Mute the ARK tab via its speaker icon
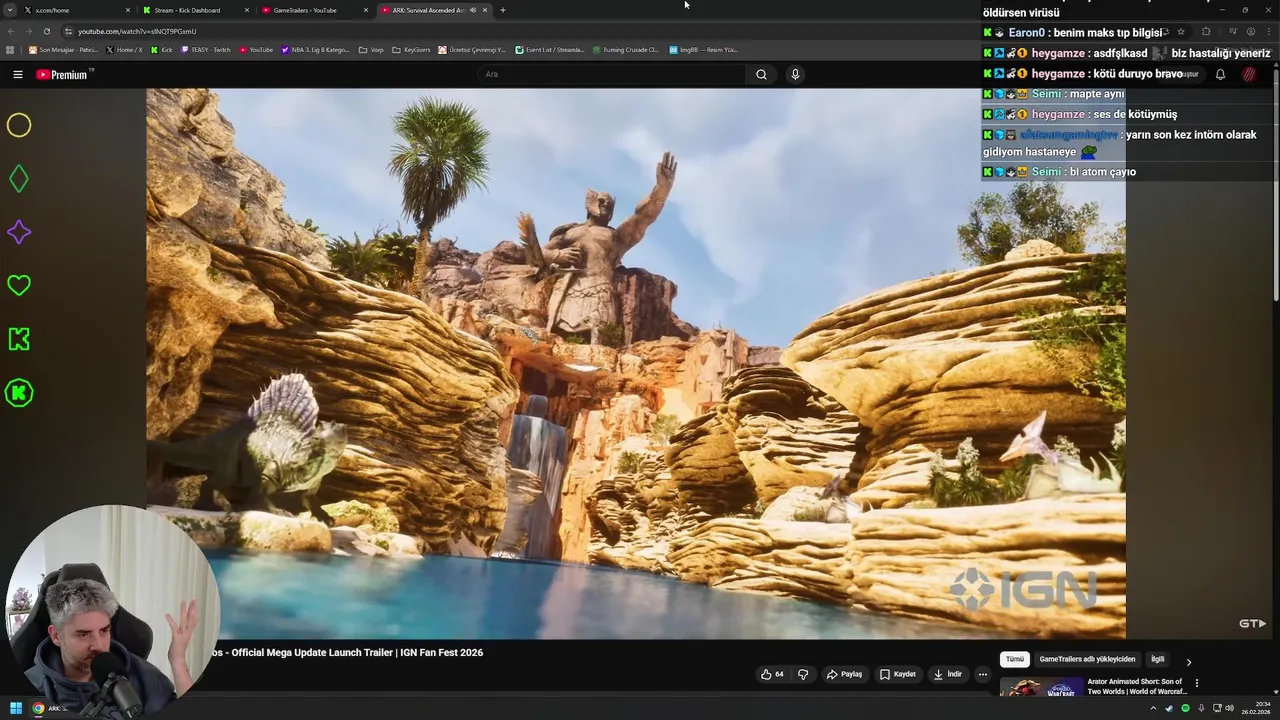 tap(473, 10)
